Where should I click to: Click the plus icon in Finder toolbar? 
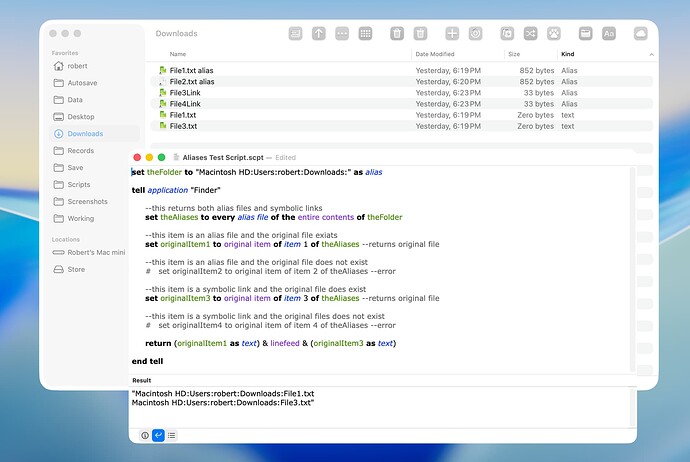(452, 33)
